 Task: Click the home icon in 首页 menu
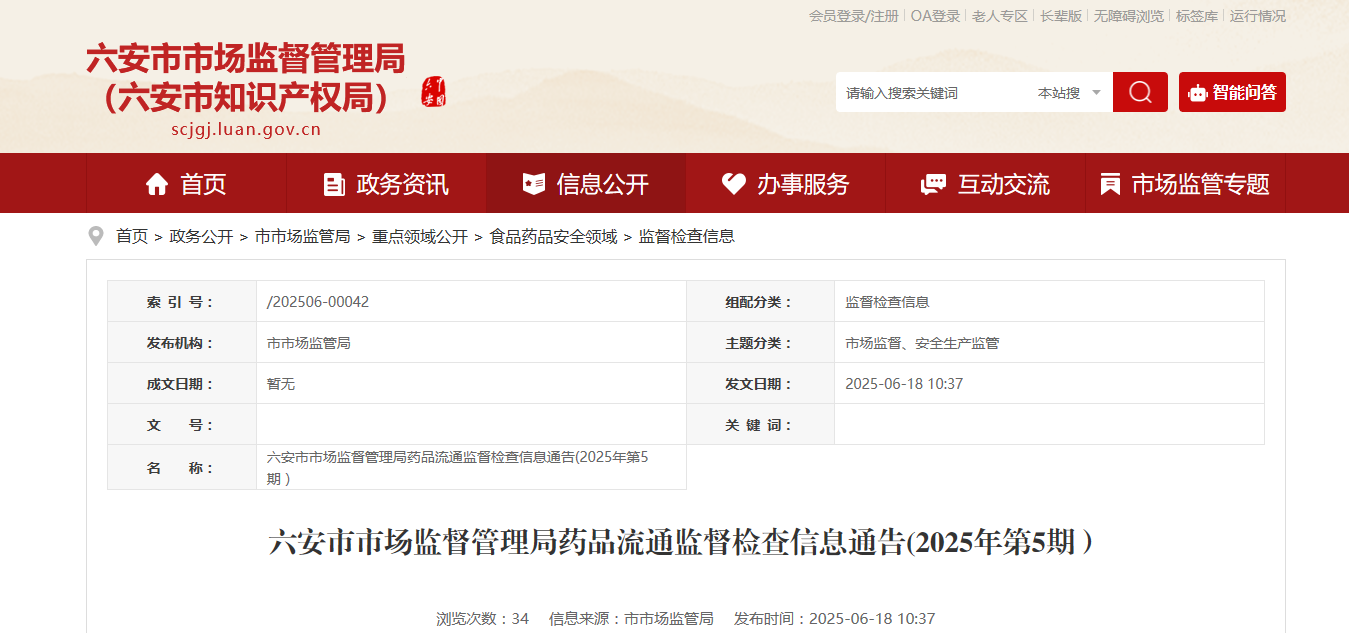pos(157,184)
